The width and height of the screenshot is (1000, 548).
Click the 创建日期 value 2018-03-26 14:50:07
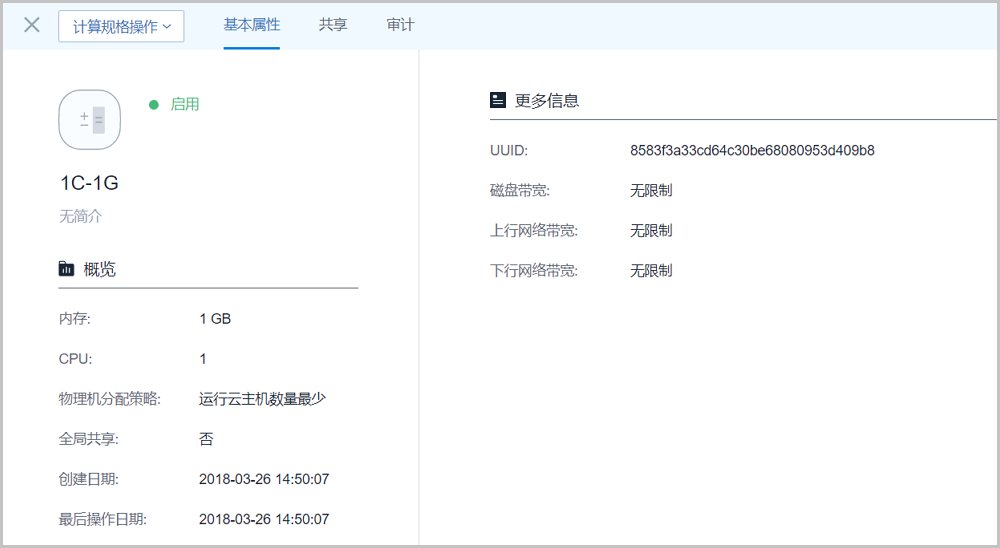coord(264,479)
